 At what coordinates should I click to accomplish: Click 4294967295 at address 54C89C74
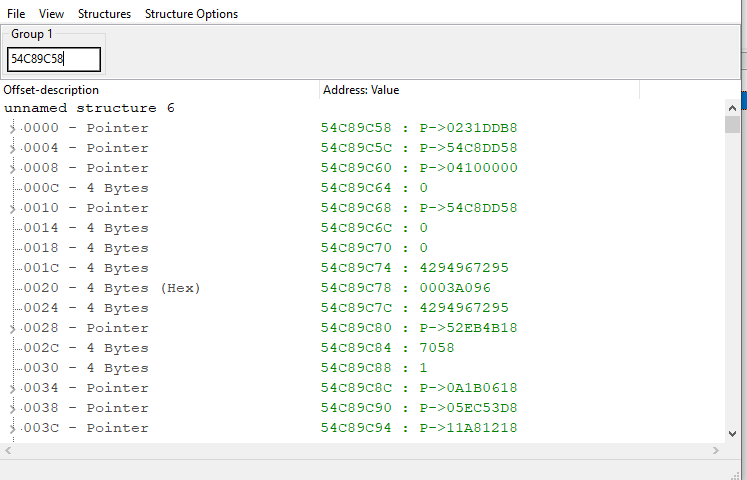pyautogui.click(x=464, y=268)
